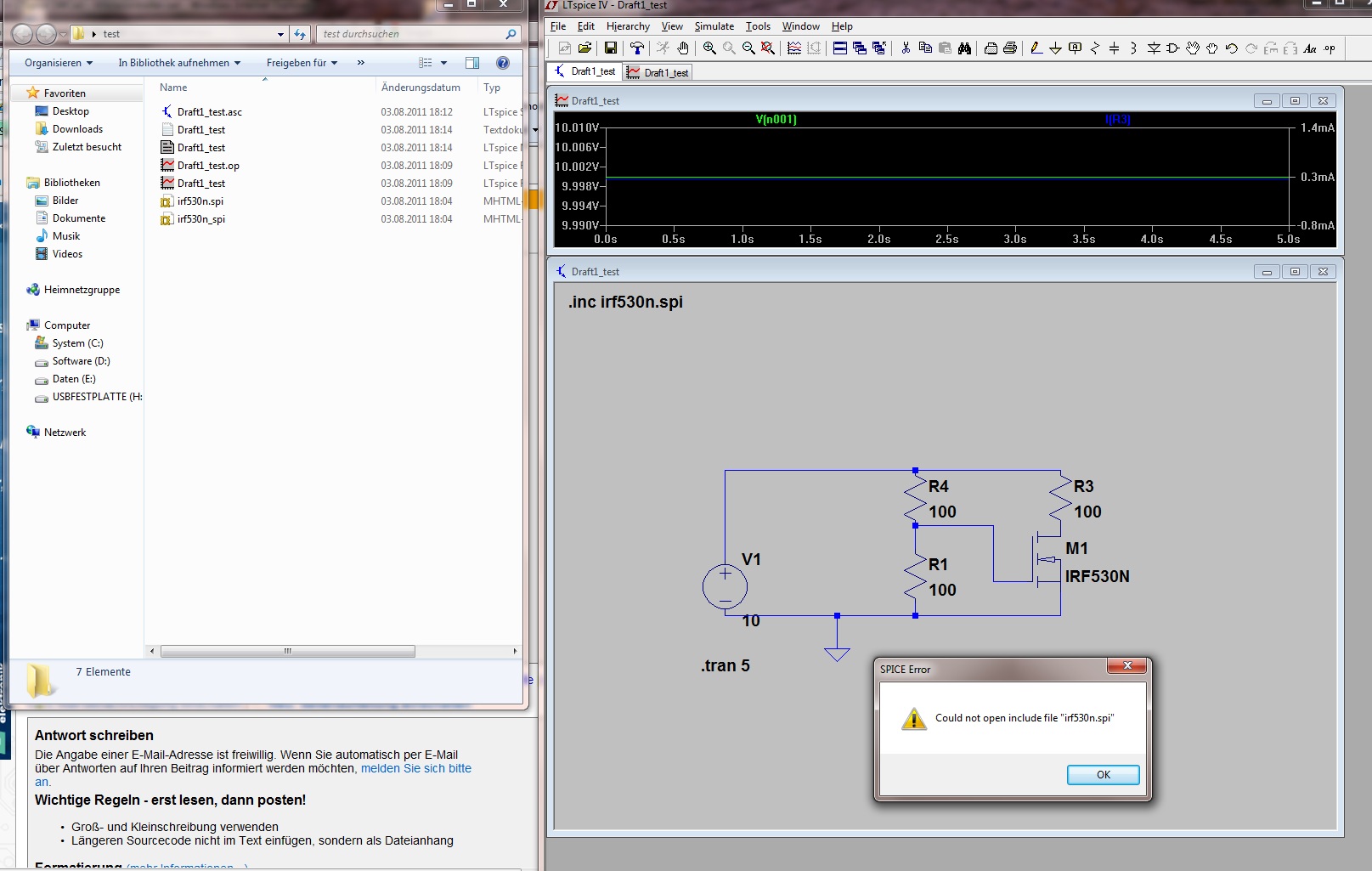This screenshot has width=1372, height=871.
Task: Select Software (D:) drive in sidebar
Action: (x=81, y=361)
